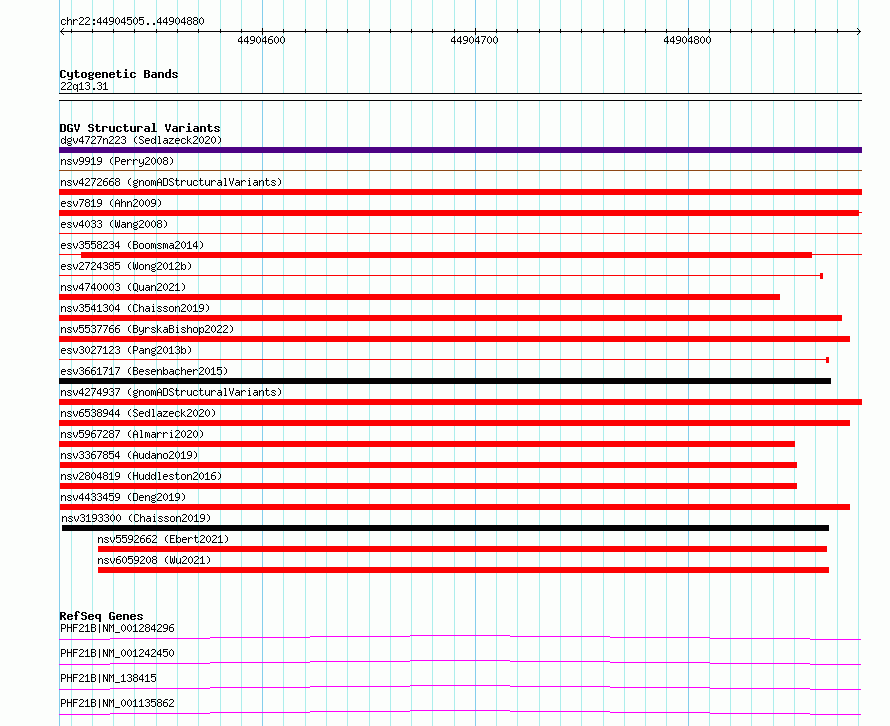Open nsv5592662 (Ebert2021) label

[163, 539]
